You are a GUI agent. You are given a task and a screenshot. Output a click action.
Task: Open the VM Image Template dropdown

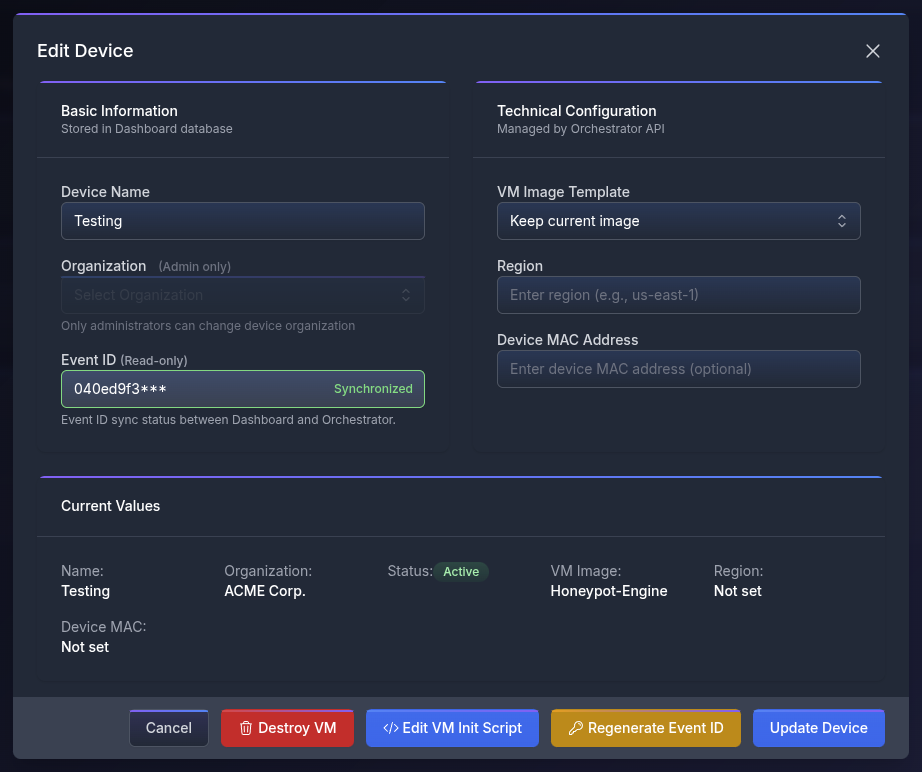coord(678,221)
